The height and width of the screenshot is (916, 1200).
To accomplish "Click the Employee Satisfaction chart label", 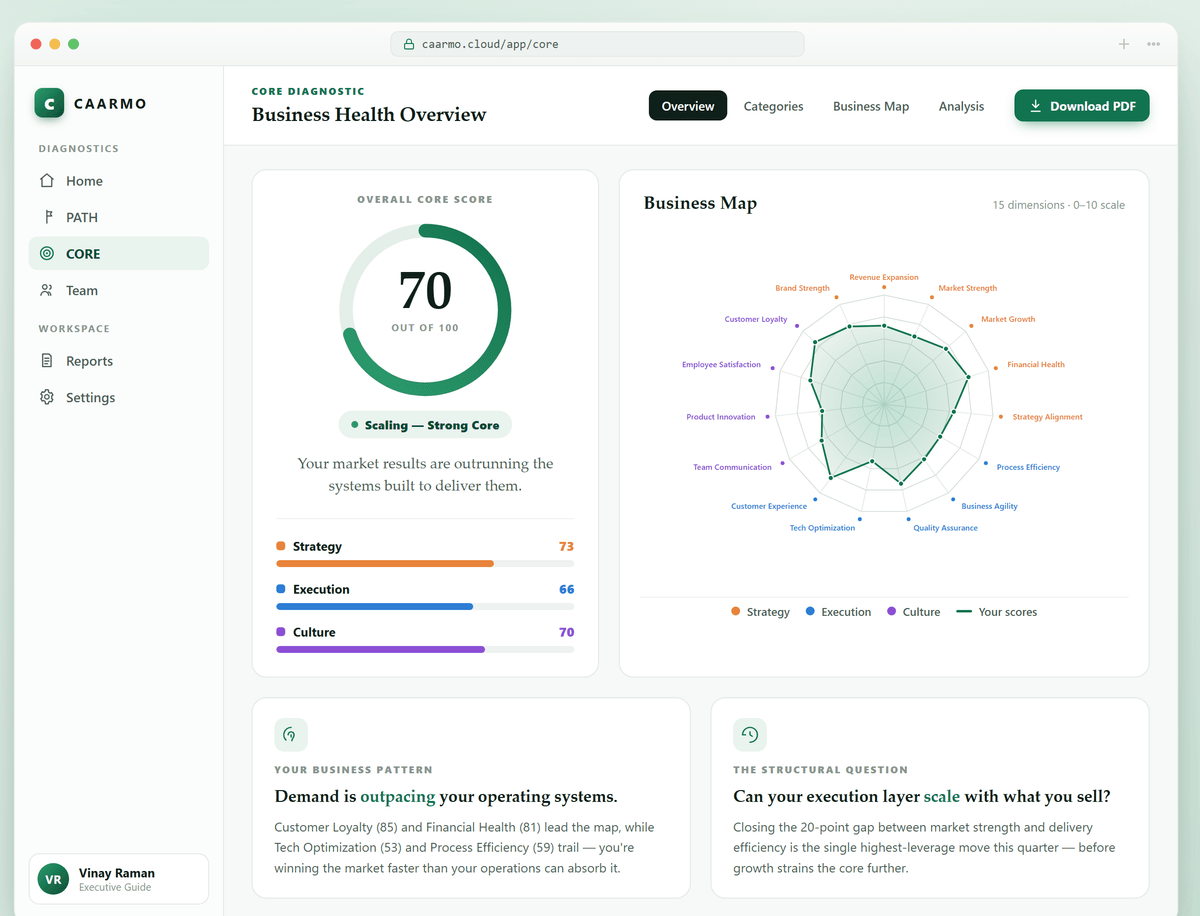I will pos(721,365).
